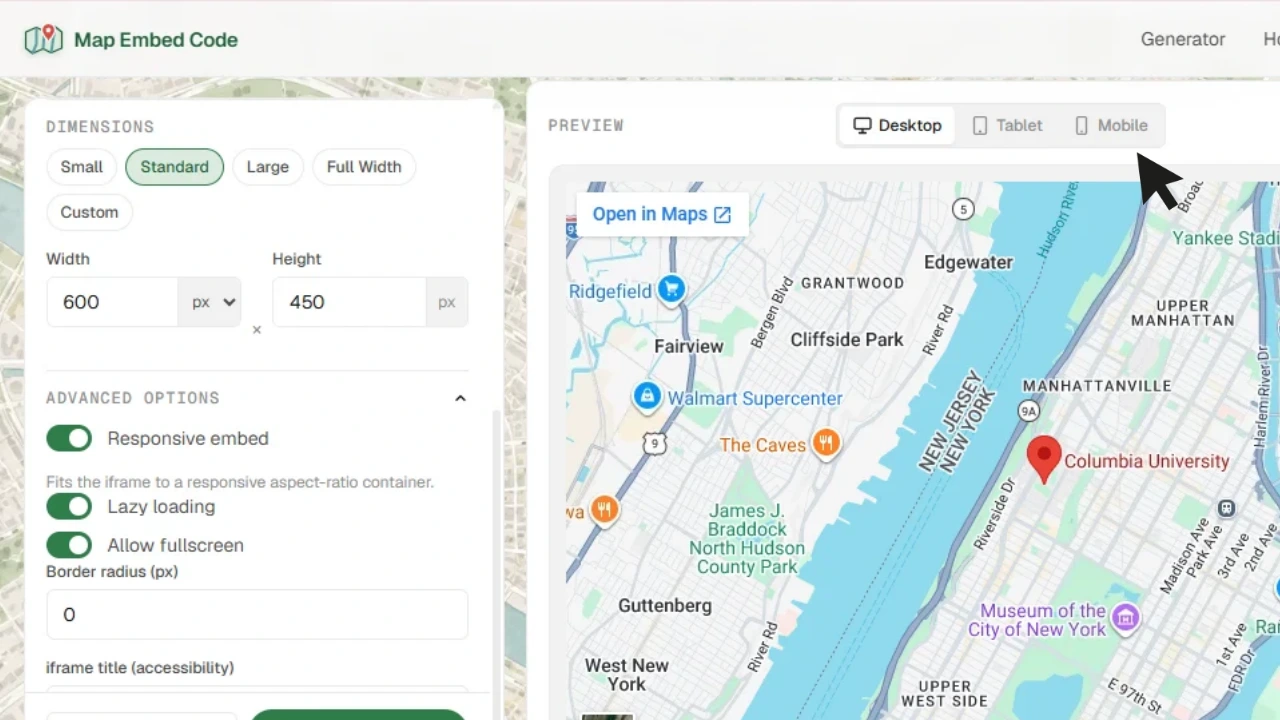Click the Walmart Supercenter label text
1280x720 pixels.
click(x=755, y=398)
